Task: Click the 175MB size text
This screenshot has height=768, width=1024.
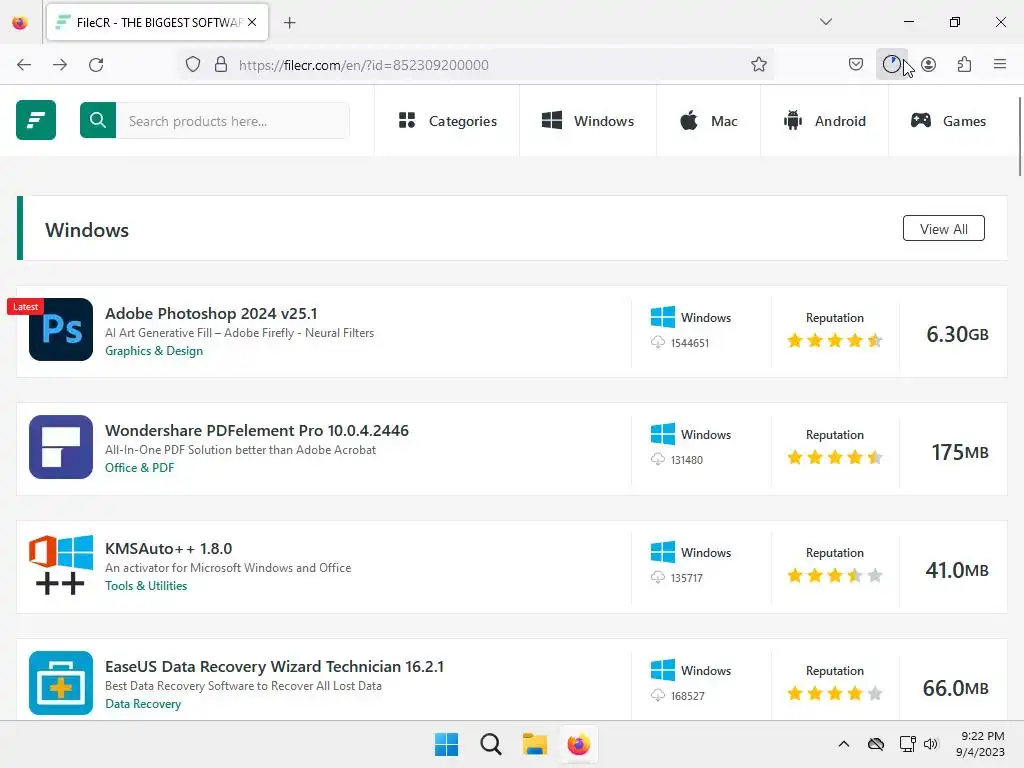Action: click(x=960, y=452)
